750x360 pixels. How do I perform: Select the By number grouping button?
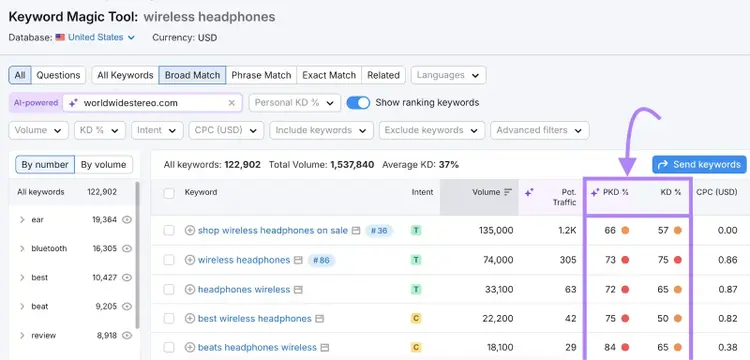pos(45,164)
